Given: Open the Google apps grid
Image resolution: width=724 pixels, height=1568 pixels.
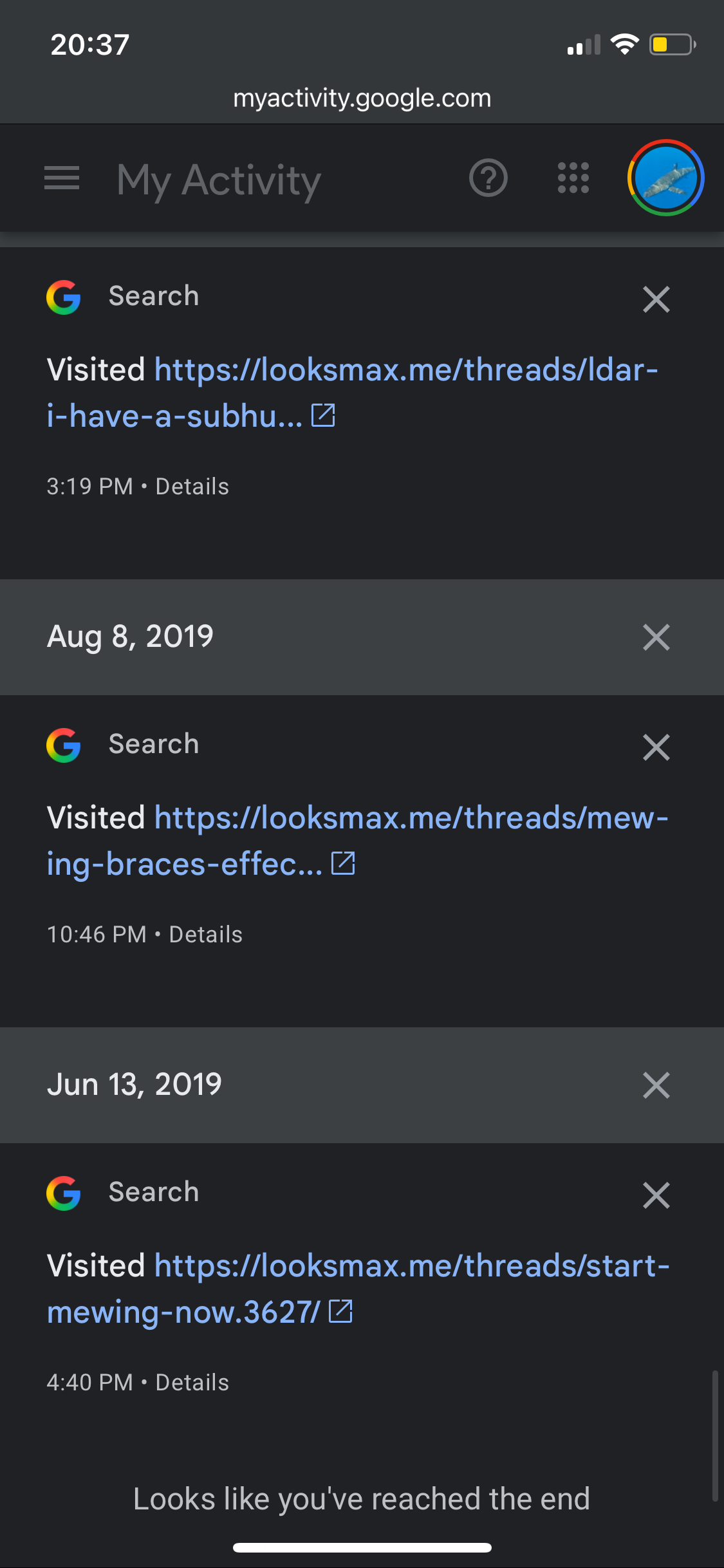Looking at the screenshot, I should coord(573,178).
